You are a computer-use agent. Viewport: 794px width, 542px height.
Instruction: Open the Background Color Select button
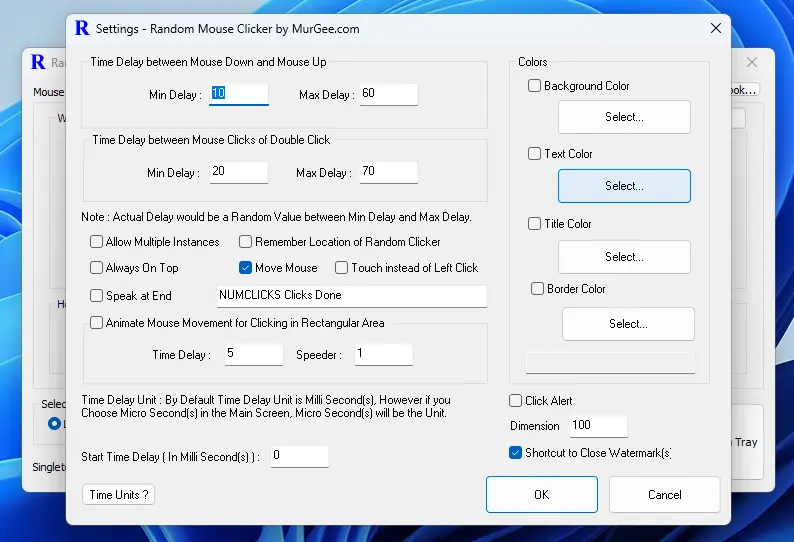click(624, 117)
